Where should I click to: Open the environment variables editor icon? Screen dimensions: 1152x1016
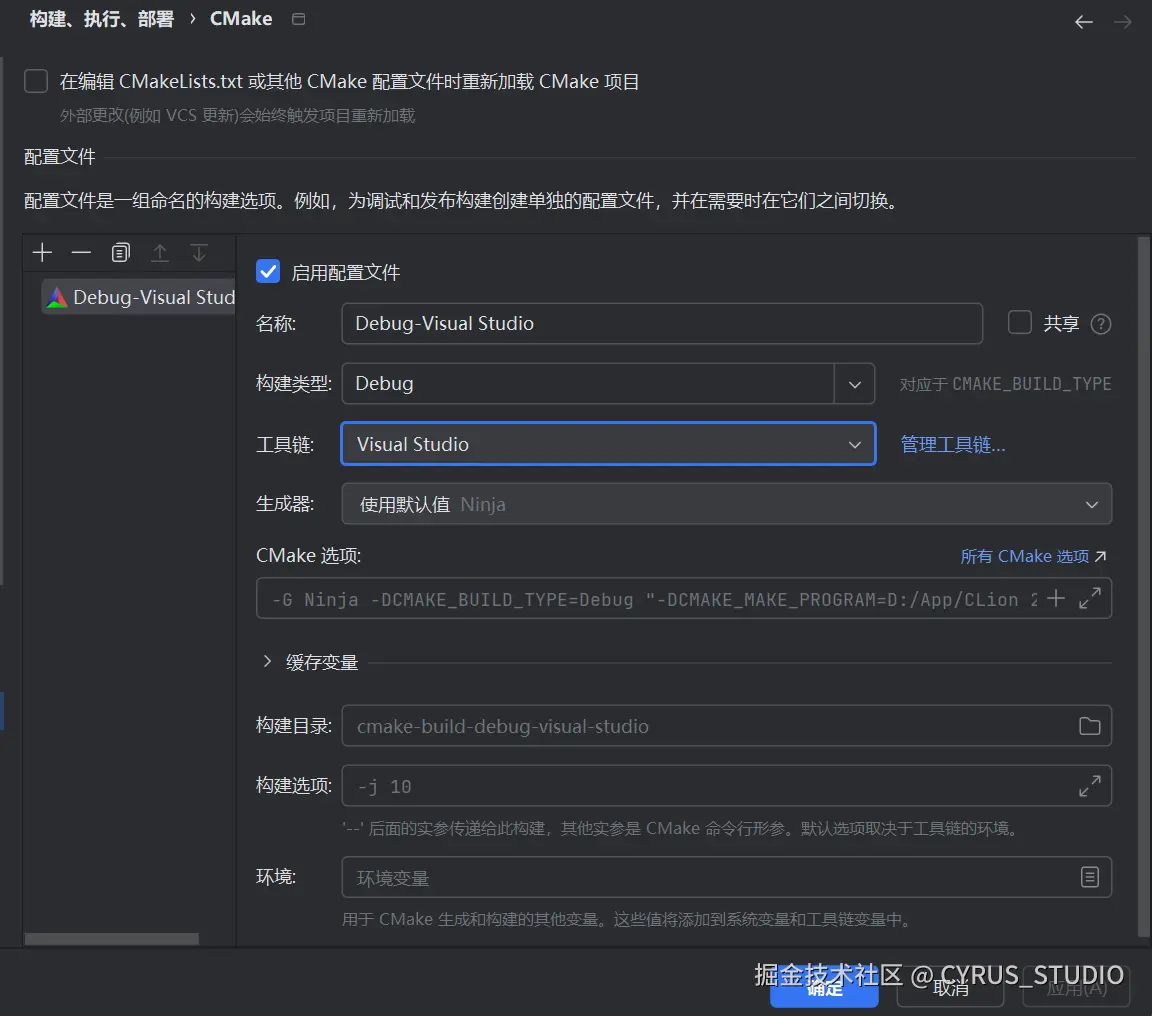(1090, 877)
